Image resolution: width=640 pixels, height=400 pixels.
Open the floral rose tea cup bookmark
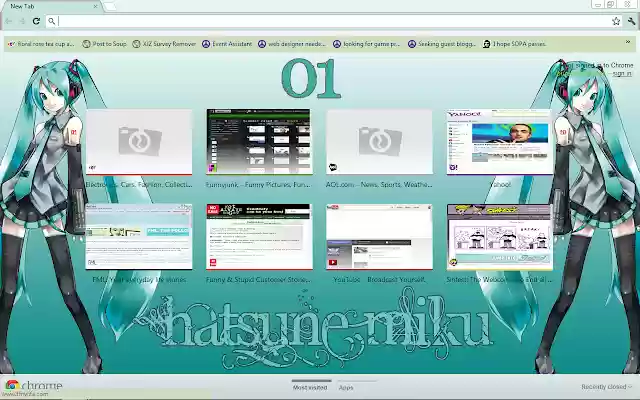click(x=42, y=44)
